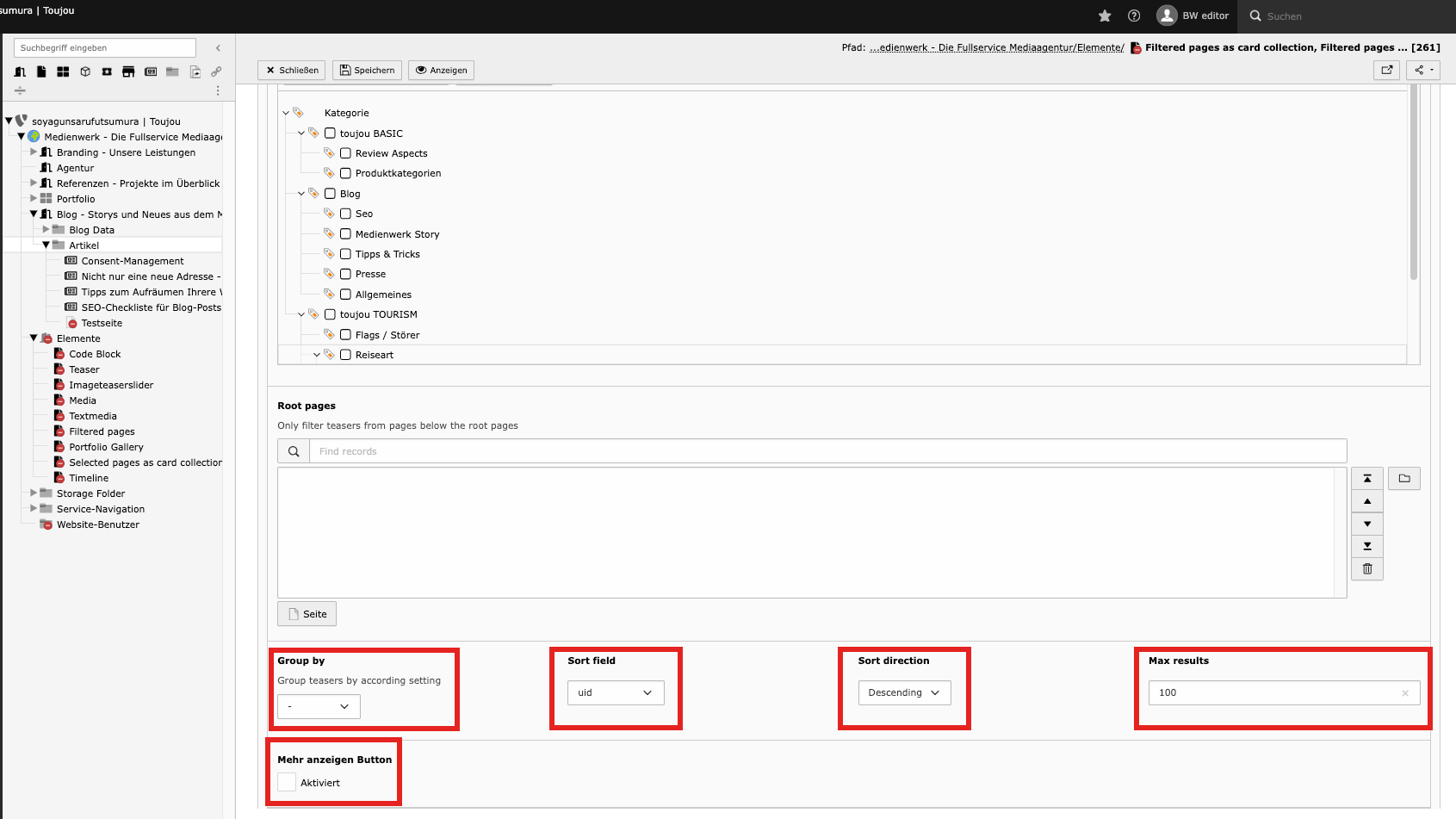Open the help question mark icon
The image size is (1456, 819).
(x=1134, y=16)
